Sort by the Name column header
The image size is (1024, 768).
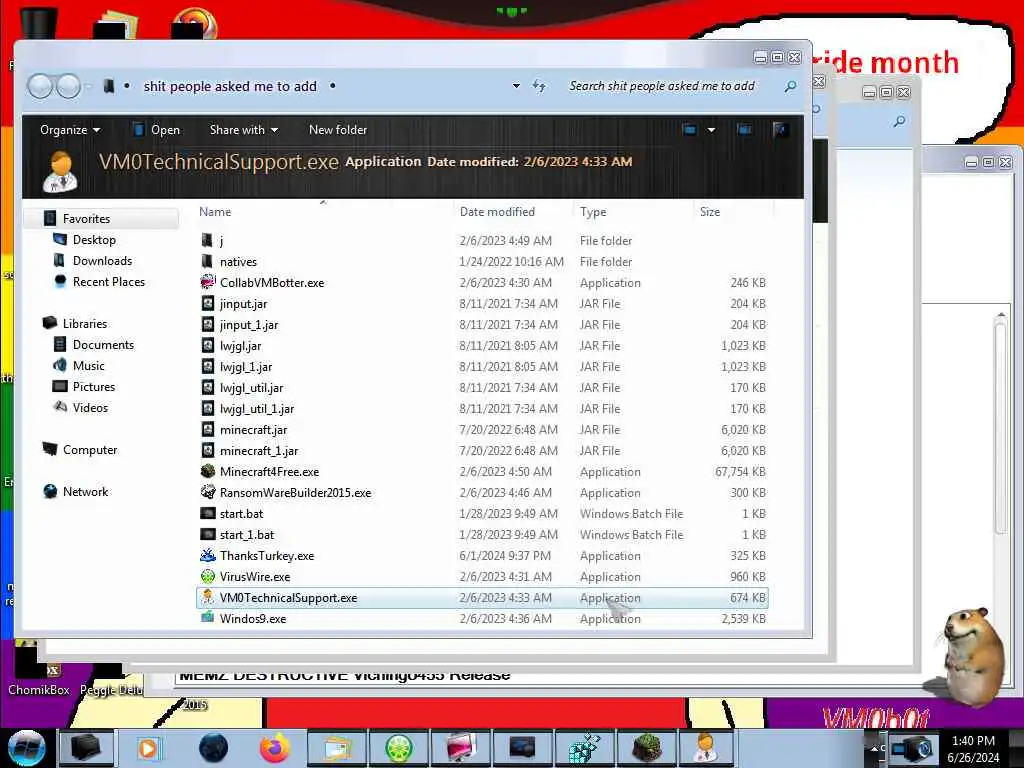(x=215, y=212)
